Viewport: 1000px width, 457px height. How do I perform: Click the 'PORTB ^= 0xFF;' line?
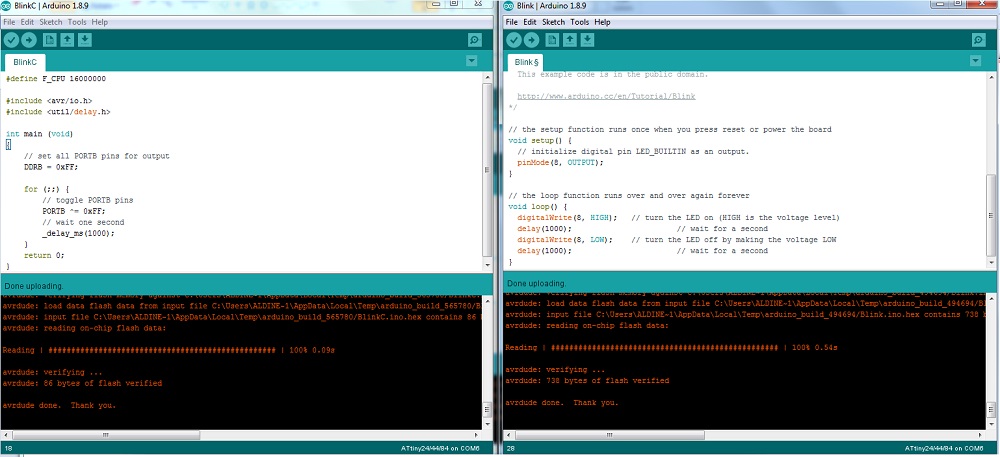pos(74,211)
